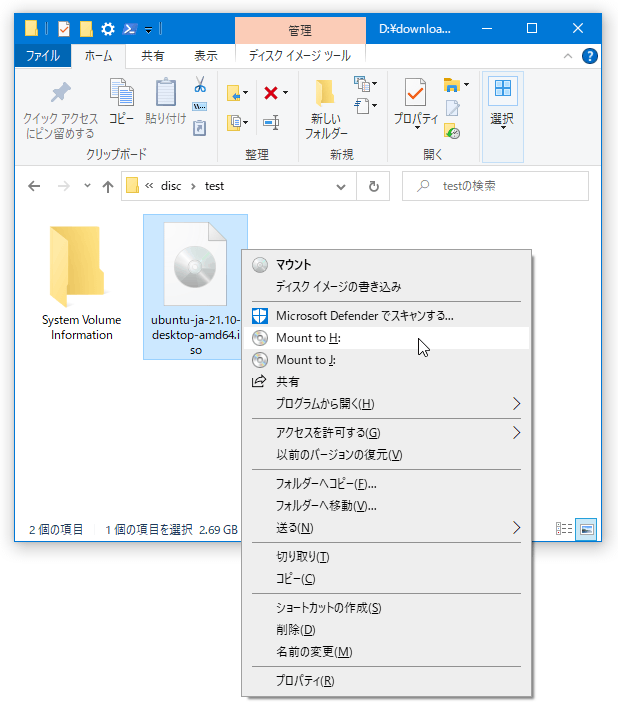Collapse the ribbon with the chevron
The height and width of the screenshot is (708, 618).
coord(568,56)
